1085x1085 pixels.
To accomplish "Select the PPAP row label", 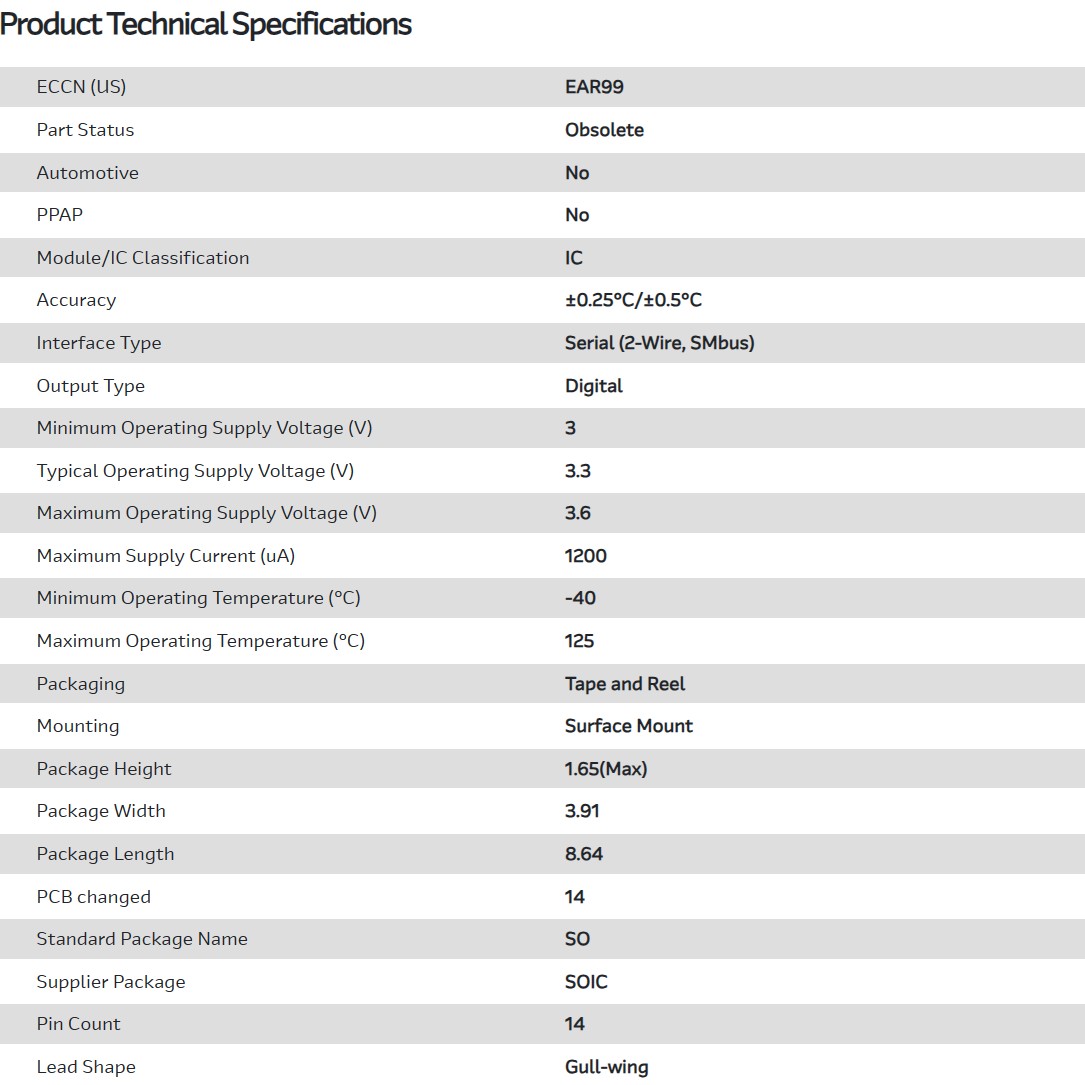I will (60, 215).
